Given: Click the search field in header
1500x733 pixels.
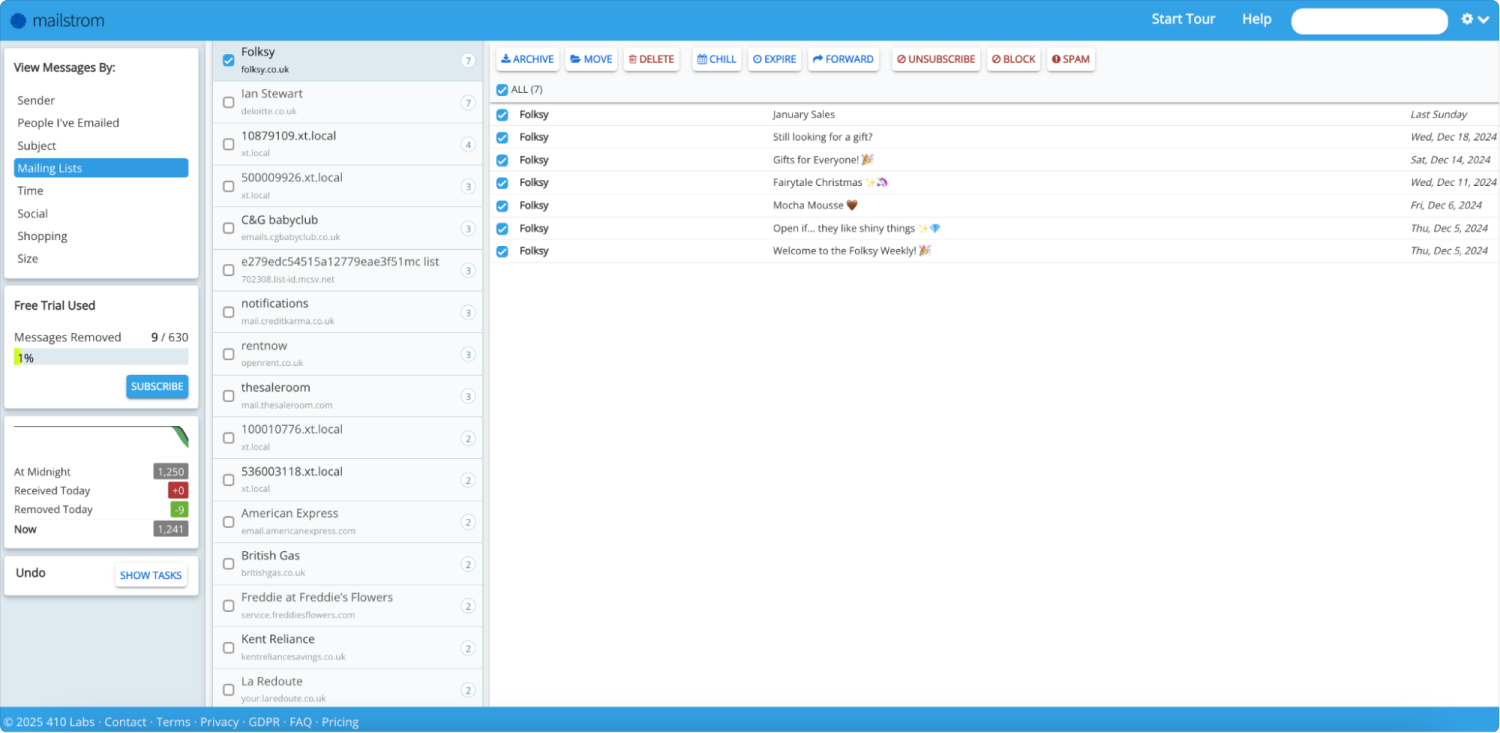Looking at the screenshot, I should (x=1369, y=21).
